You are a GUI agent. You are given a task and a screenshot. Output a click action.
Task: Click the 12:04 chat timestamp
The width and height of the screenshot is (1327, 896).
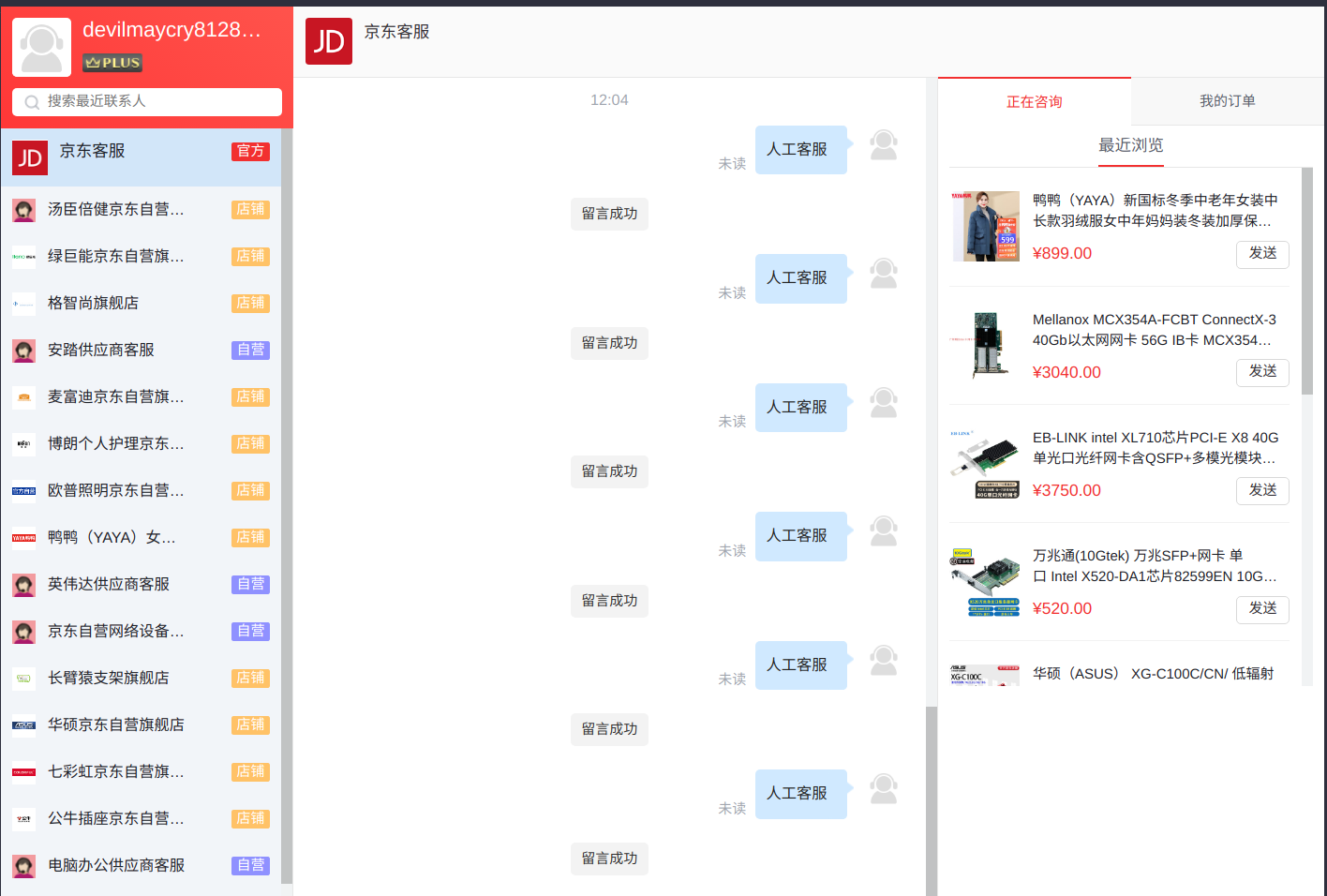(x=609, y=100)
